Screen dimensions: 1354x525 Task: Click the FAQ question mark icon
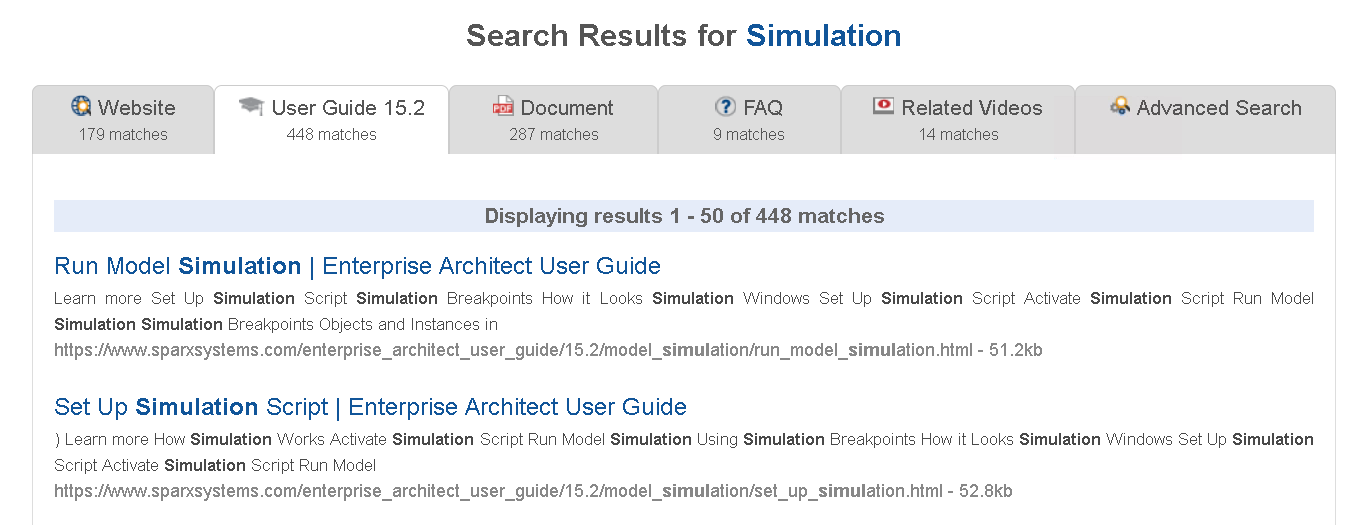point(725,106)
